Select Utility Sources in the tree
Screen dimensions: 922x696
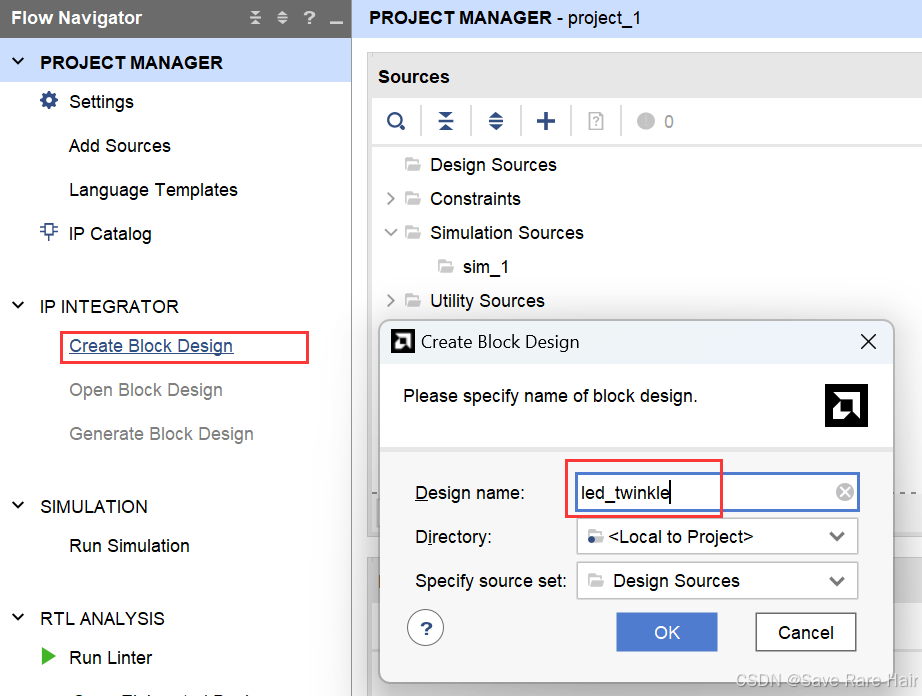[487, 301]
